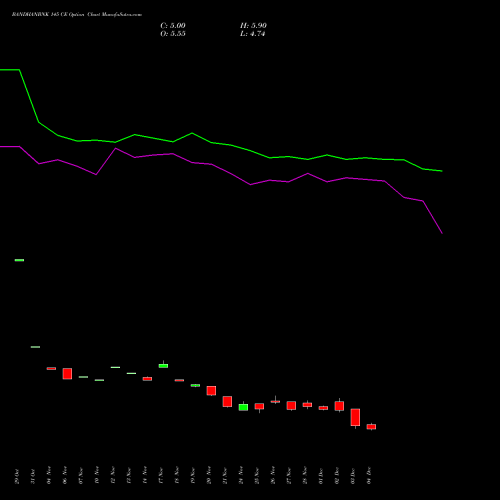The height and width of the screenshot is (500, 500).
Task: Select the close value C: 5.00
Action: (173, 26)
